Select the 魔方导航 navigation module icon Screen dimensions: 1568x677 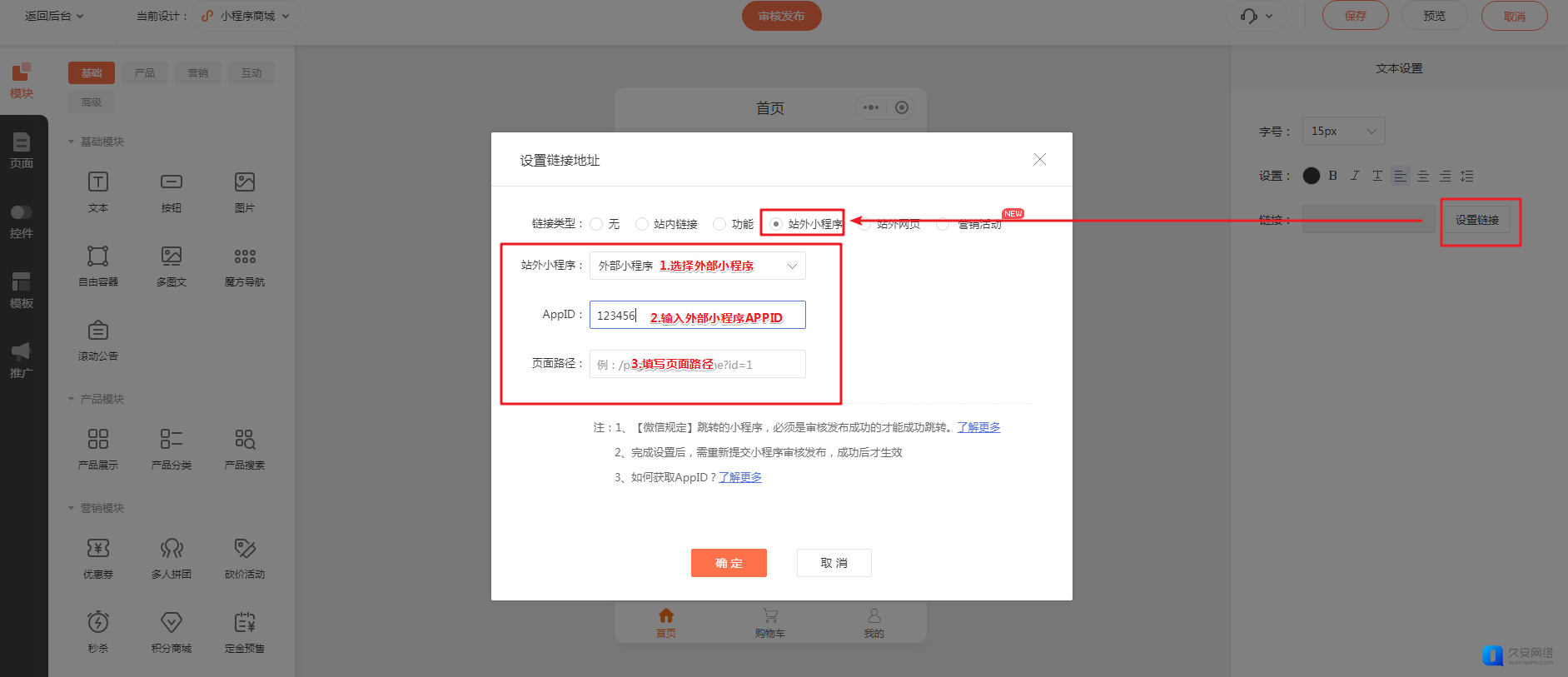[245, 256]
